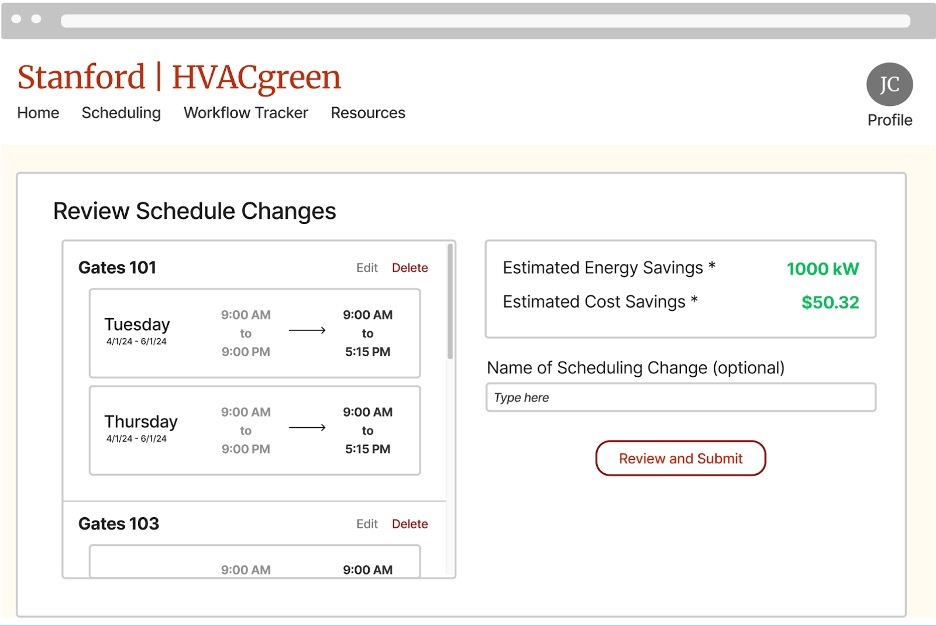Click the schedule list scrollbar thumb
Viewport: 936px width, 626px height.
pos(450,301)
